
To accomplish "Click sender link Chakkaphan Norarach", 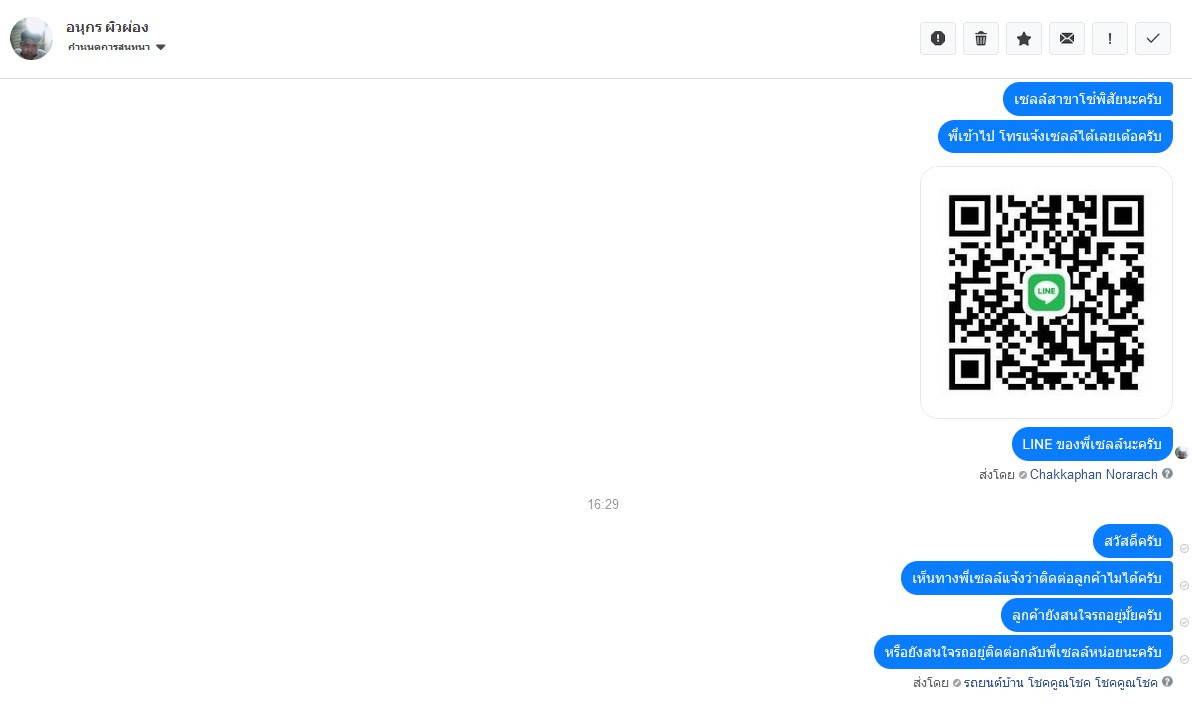I will tap(1093, 474).
